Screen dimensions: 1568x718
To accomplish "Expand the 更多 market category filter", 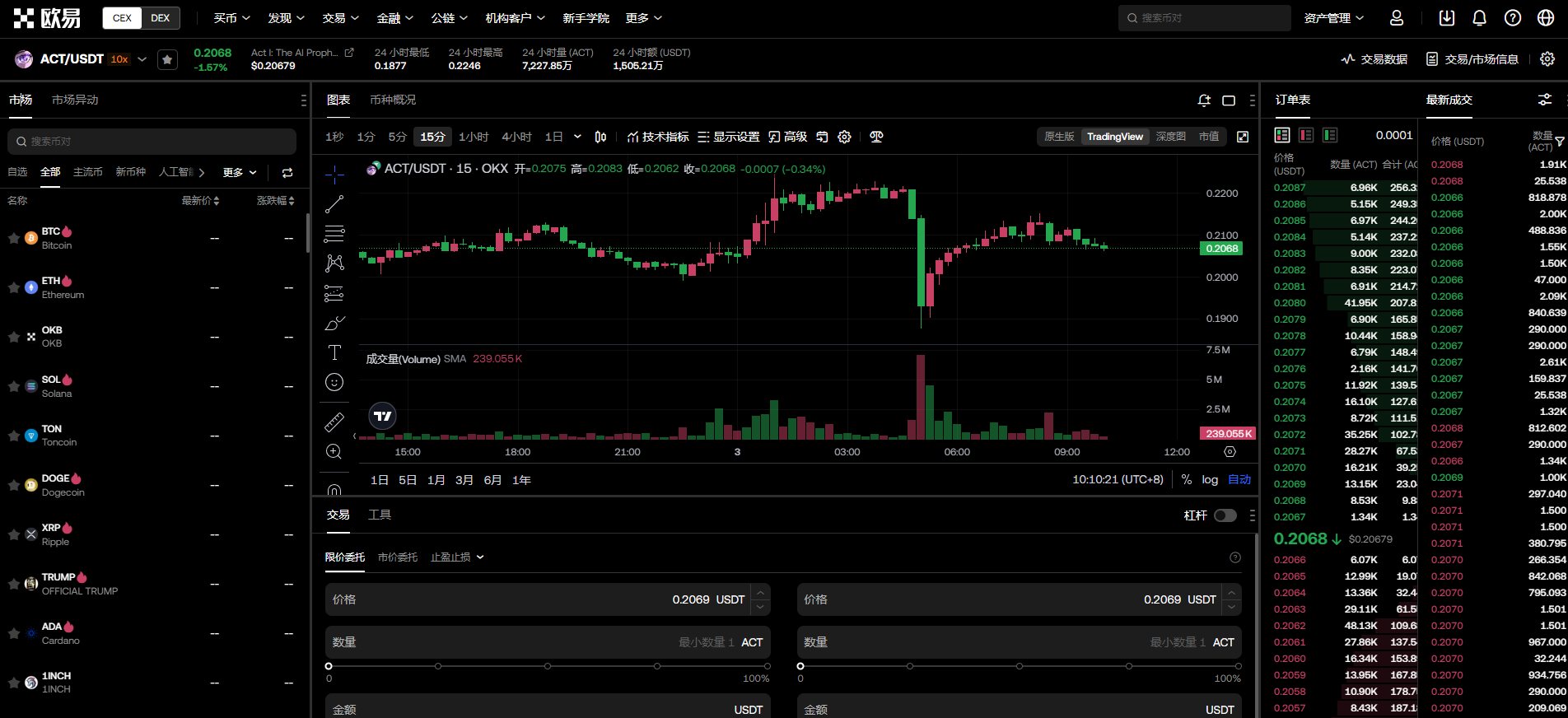I will point(240,173).
